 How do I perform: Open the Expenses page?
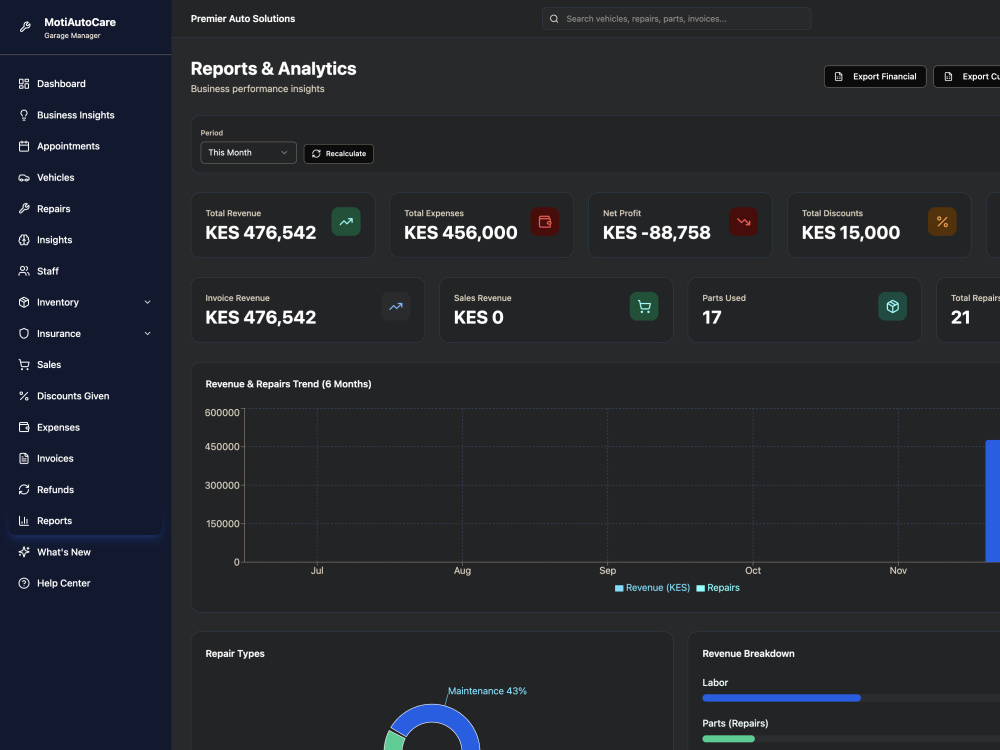pyautogui.click(x=85, y=427)
